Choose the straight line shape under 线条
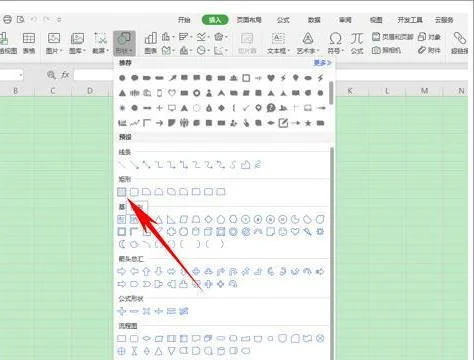The height and width of the screenshot is (360, 474). (x=122, y=164)
